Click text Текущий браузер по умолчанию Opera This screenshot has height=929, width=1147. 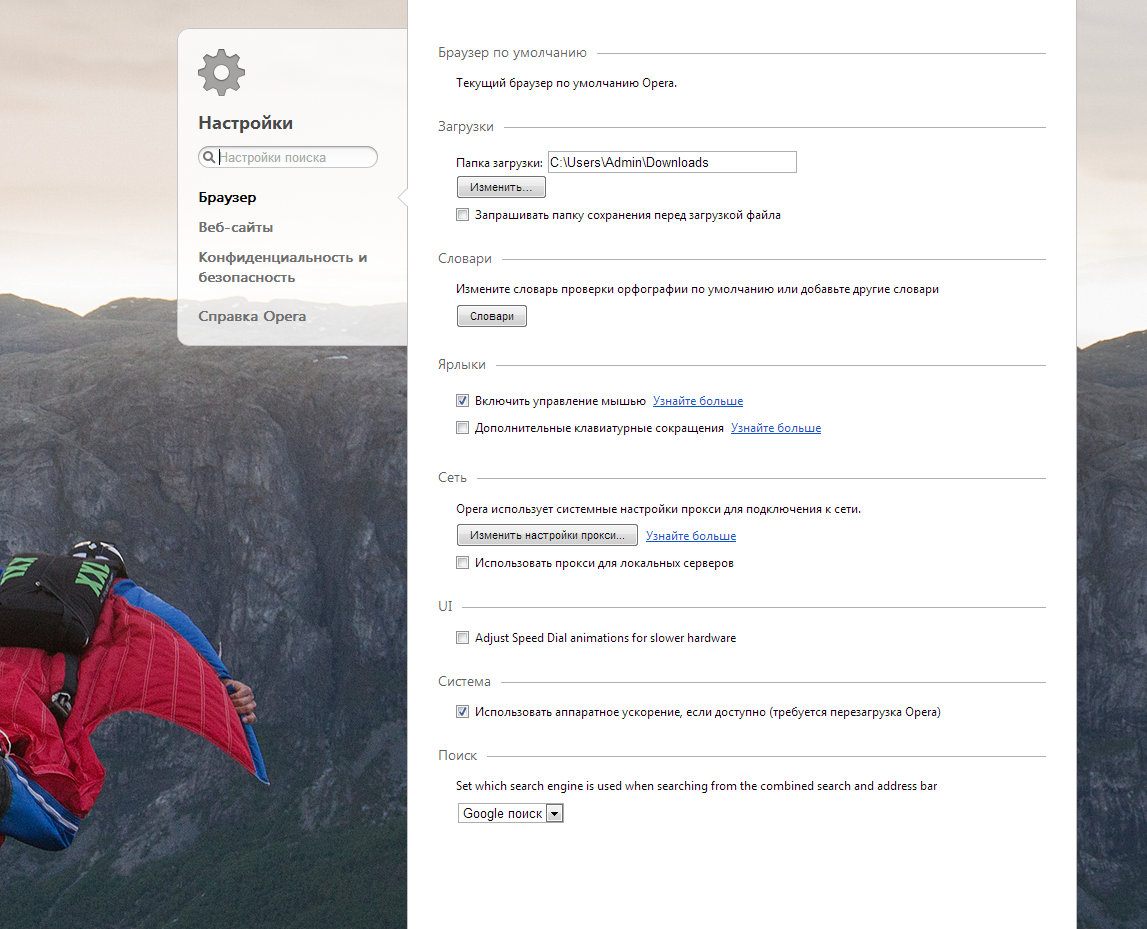[566, 83]
